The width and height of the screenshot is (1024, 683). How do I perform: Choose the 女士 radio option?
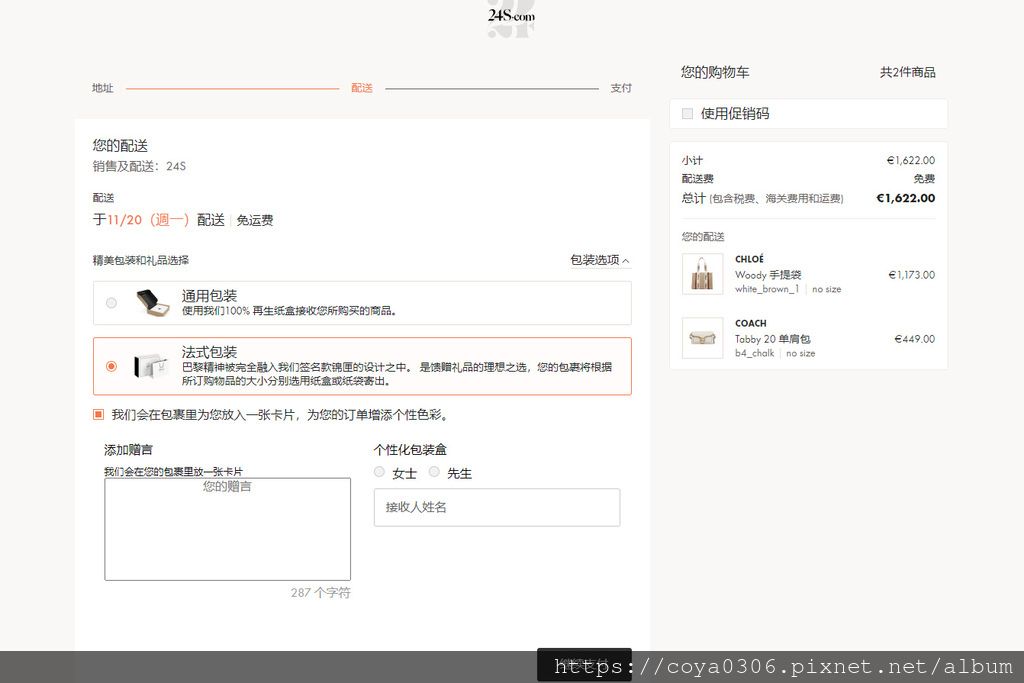[x=379, y=472]
